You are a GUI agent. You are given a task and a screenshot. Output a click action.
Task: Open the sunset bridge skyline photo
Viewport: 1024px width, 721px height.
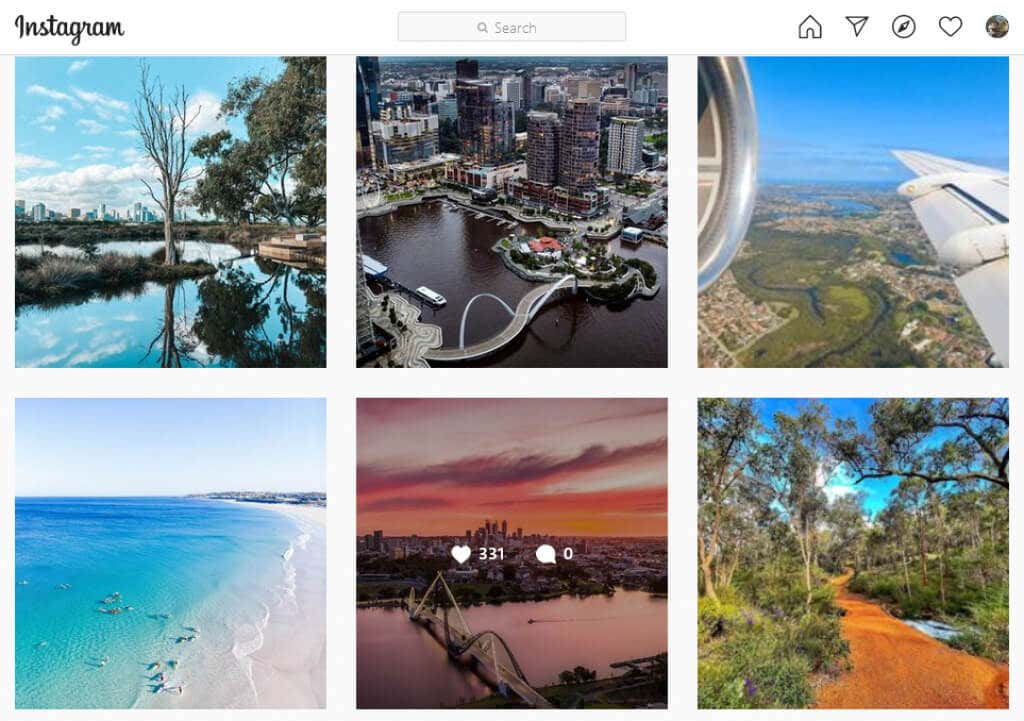coord(512,553)
